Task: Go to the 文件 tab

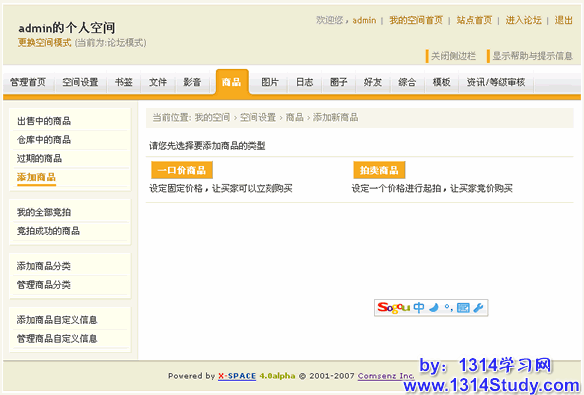Action: (x=158, y=82)
